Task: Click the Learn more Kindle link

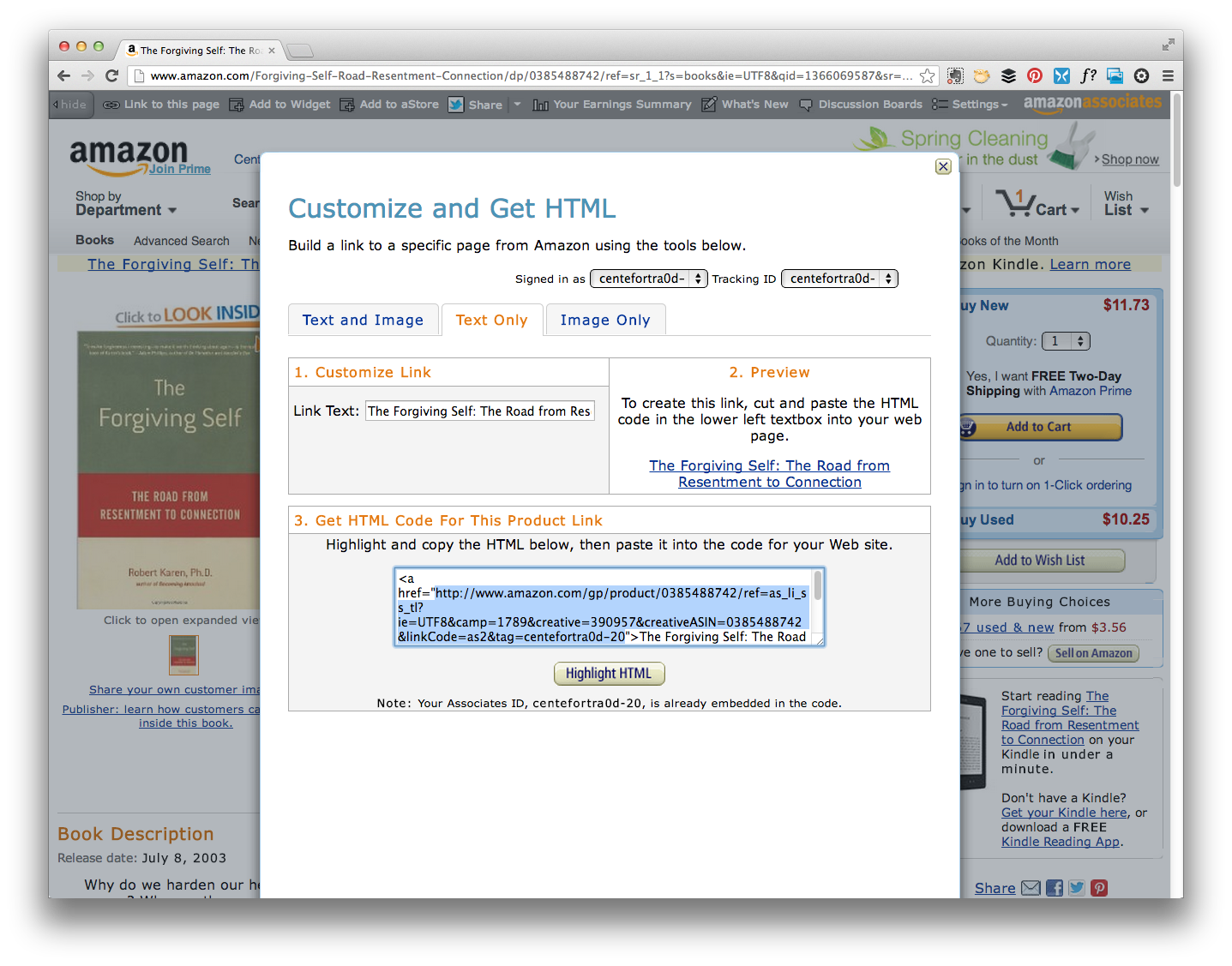Action: pos(1091,264)
